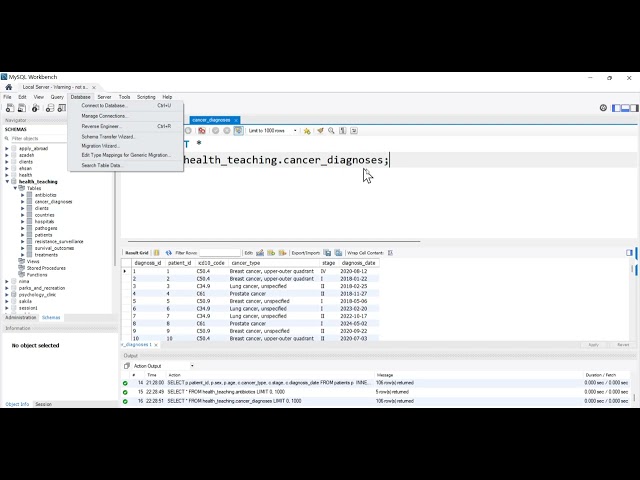Screen dimensions: 640x480
Task: Open find panel with magnifier icon
Action: 331,131
